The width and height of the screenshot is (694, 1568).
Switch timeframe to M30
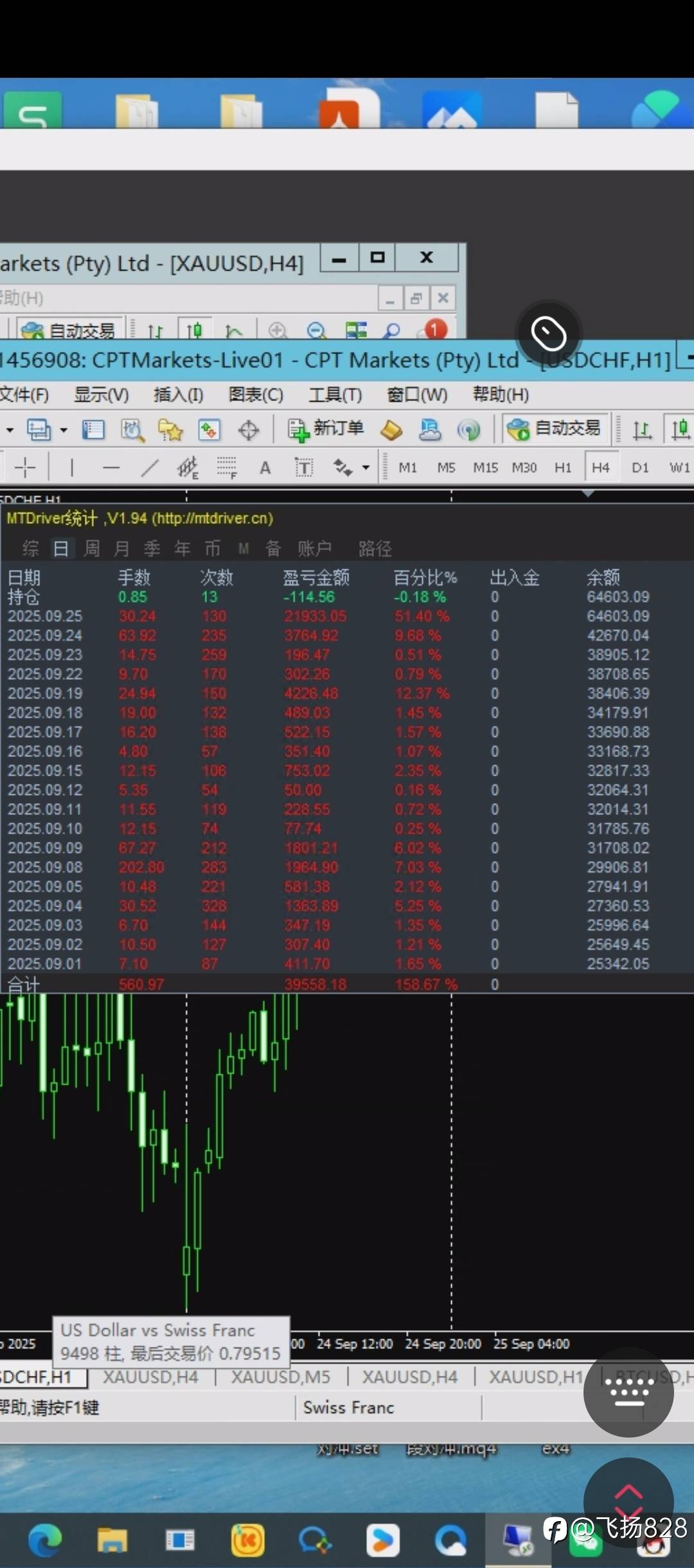click(x=524, y=468)
